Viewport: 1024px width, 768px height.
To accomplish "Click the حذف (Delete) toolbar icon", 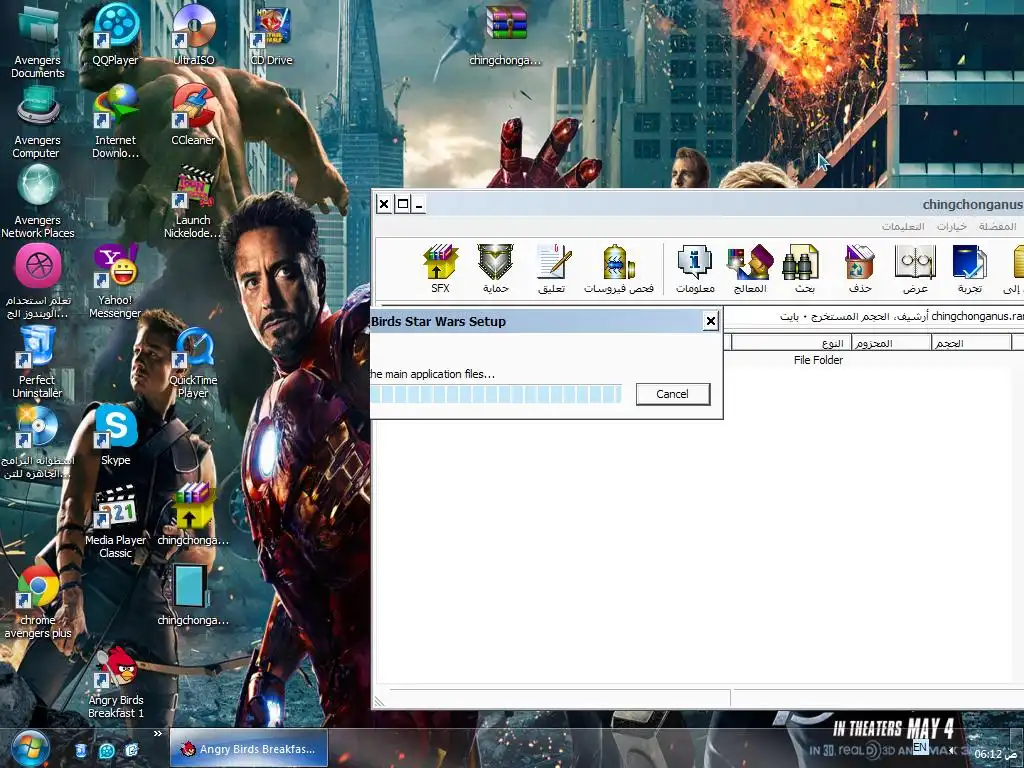I will pyautogui.click(x=859, y=269).
